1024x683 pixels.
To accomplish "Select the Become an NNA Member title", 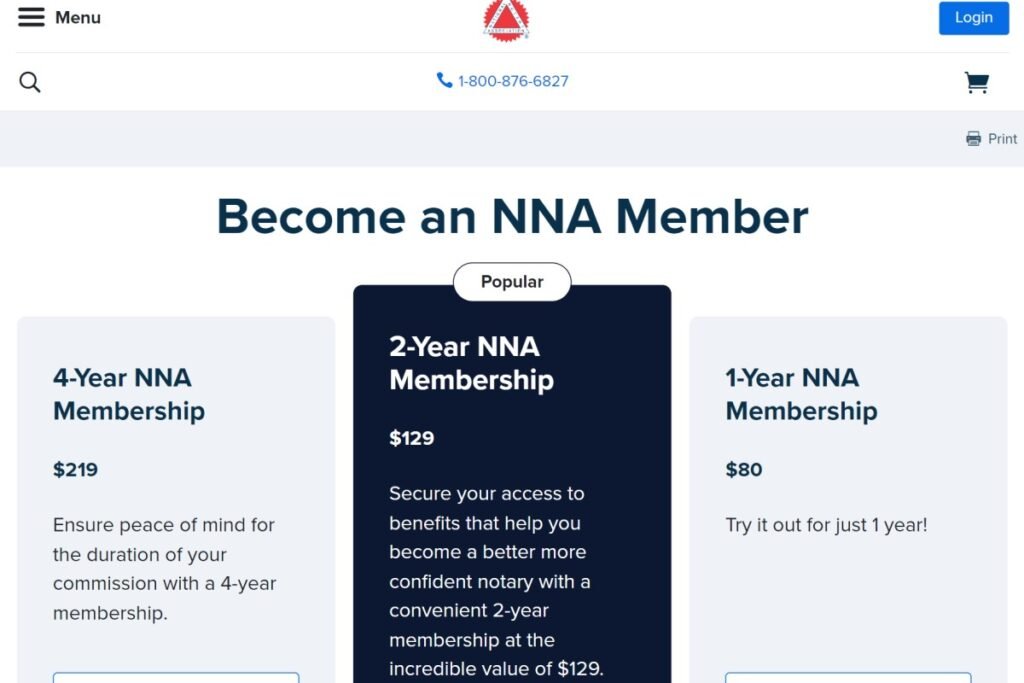I will point(512,216).
